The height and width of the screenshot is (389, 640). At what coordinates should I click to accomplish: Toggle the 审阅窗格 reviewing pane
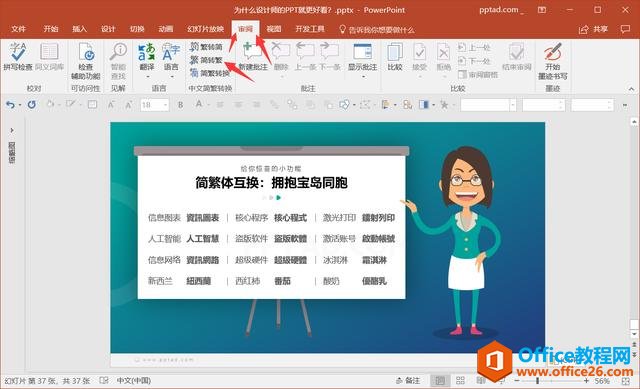point(478,74)
